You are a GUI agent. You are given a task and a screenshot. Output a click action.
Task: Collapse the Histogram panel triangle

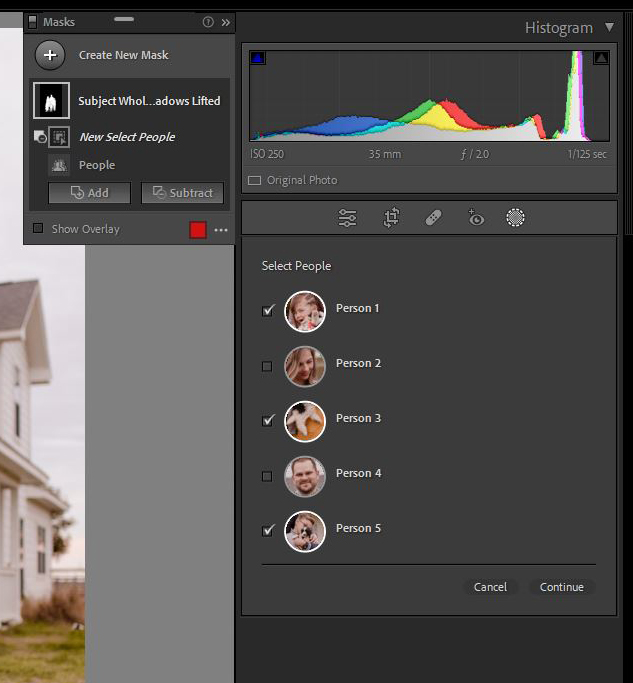[x=609, y=28]
